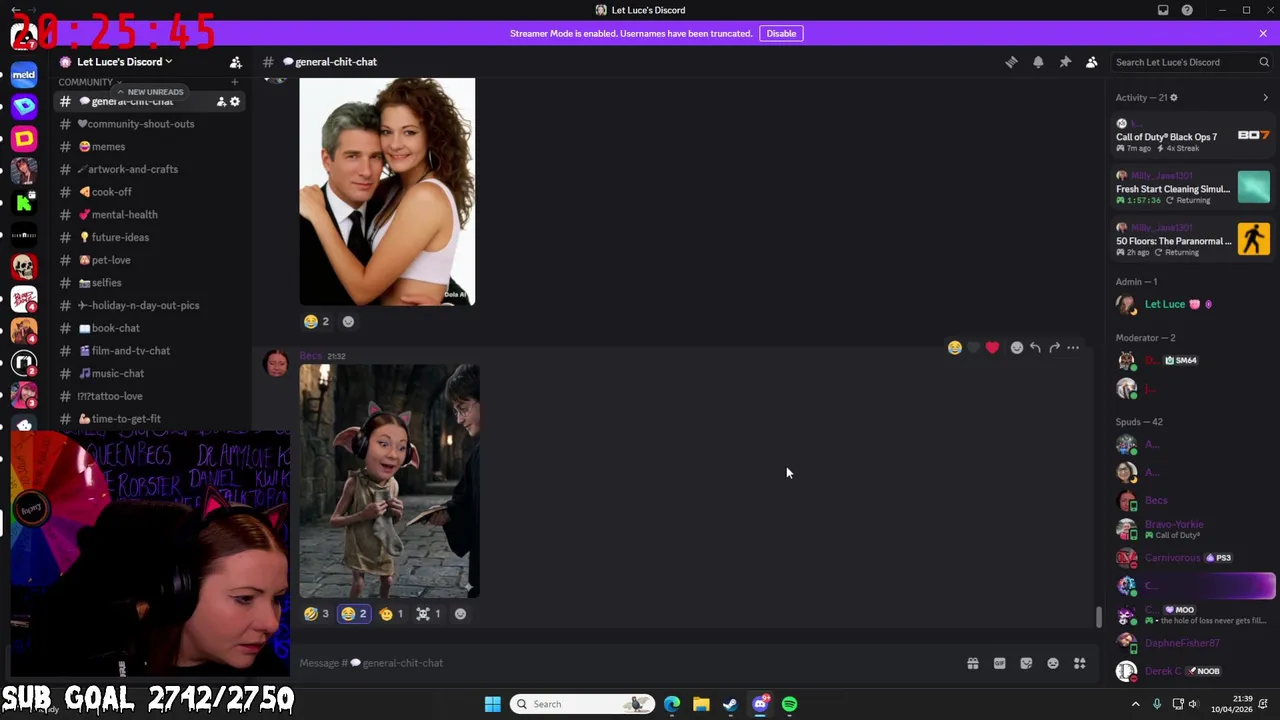Quick-react with laughing emoji in hover bar
The height and width of the screenshot is (720, 1280).
pyautogui.click(x=955, y=348)
